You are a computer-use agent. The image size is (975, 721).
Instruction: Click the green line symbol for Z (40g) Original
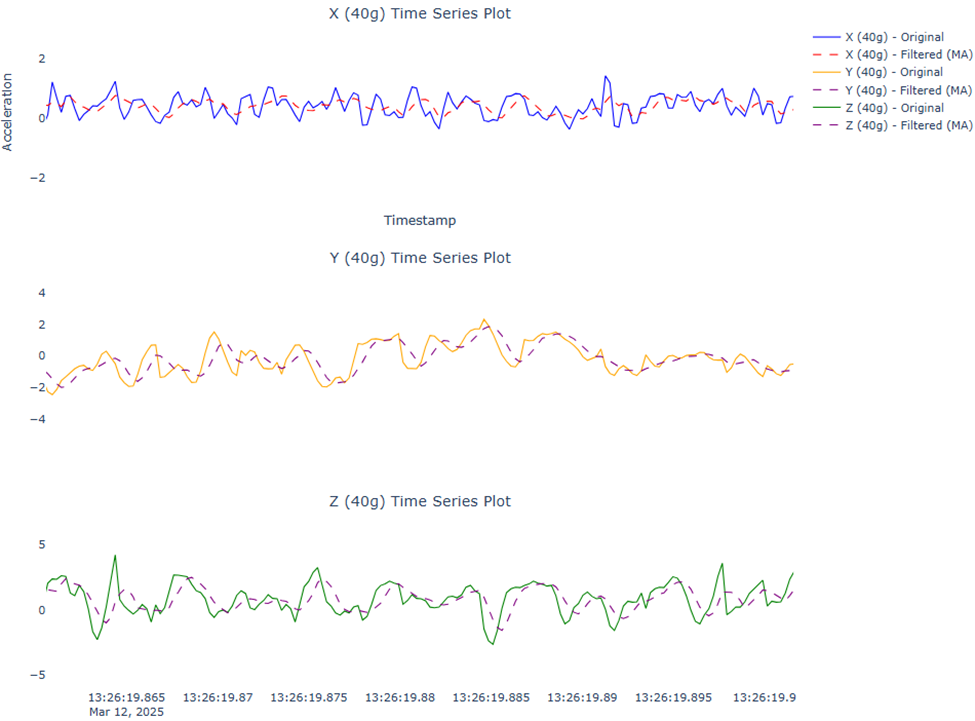click(828, 107)
